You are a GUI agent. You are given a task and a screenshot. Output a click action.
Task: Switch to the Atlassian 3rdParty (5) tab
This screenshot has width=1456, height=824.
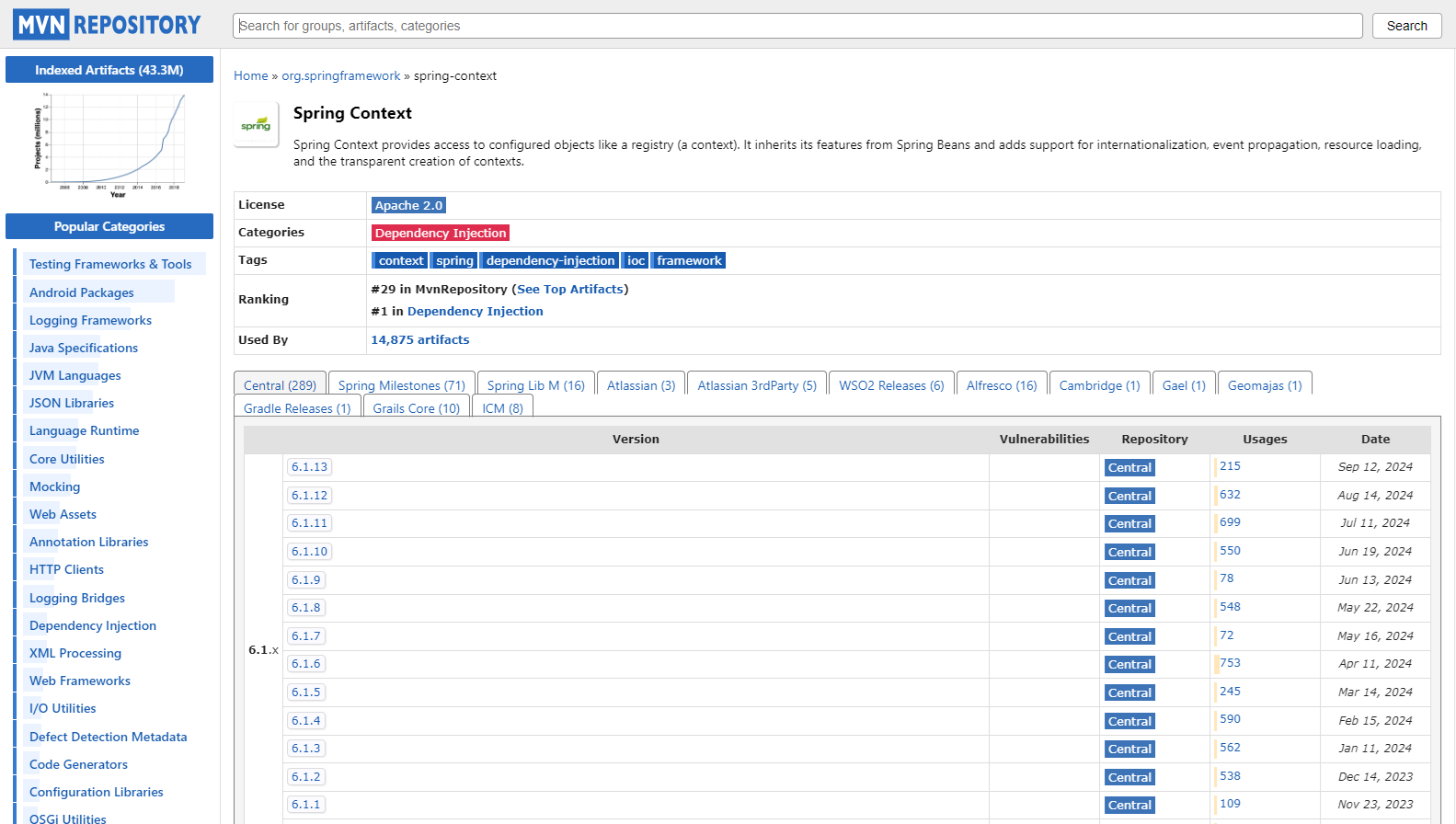(757, 385)
